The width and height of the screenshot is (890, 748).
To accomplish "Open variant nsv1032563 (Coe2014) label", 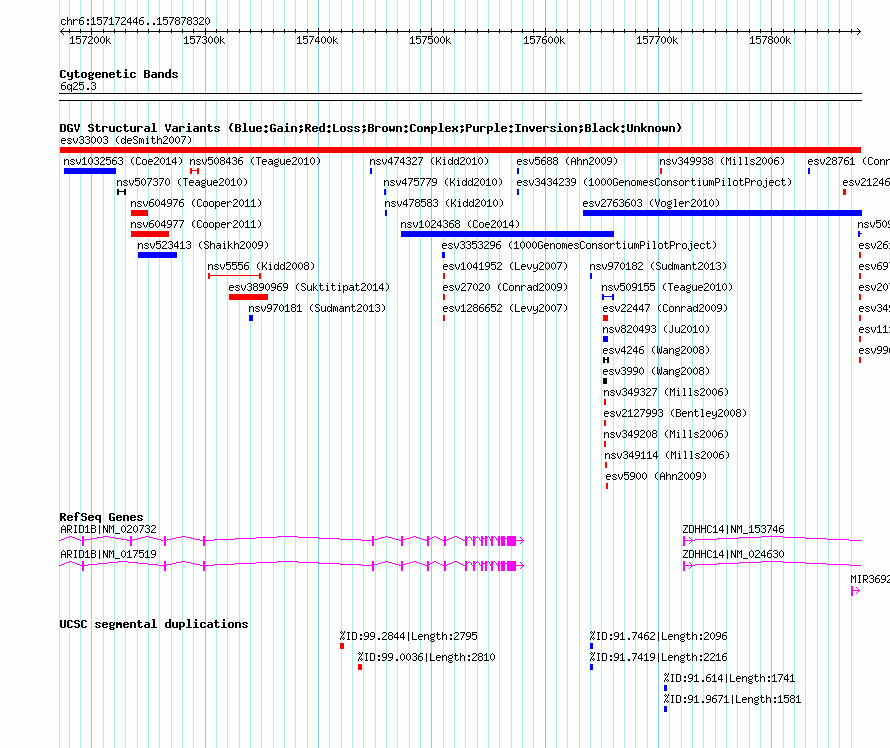I will 123,161.
